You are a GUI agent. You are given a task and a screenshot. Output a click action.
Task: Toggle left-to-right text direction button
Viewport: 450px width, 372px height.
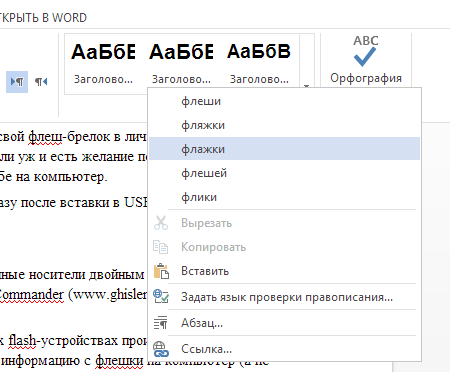[17, 82]
